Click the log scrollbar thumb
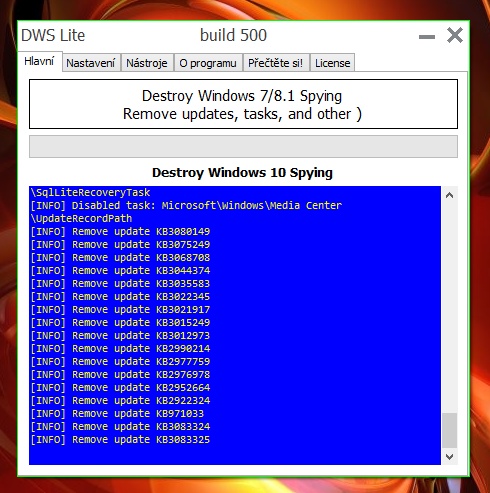Viewport: 490px width, 493px height. coord(449,431)
